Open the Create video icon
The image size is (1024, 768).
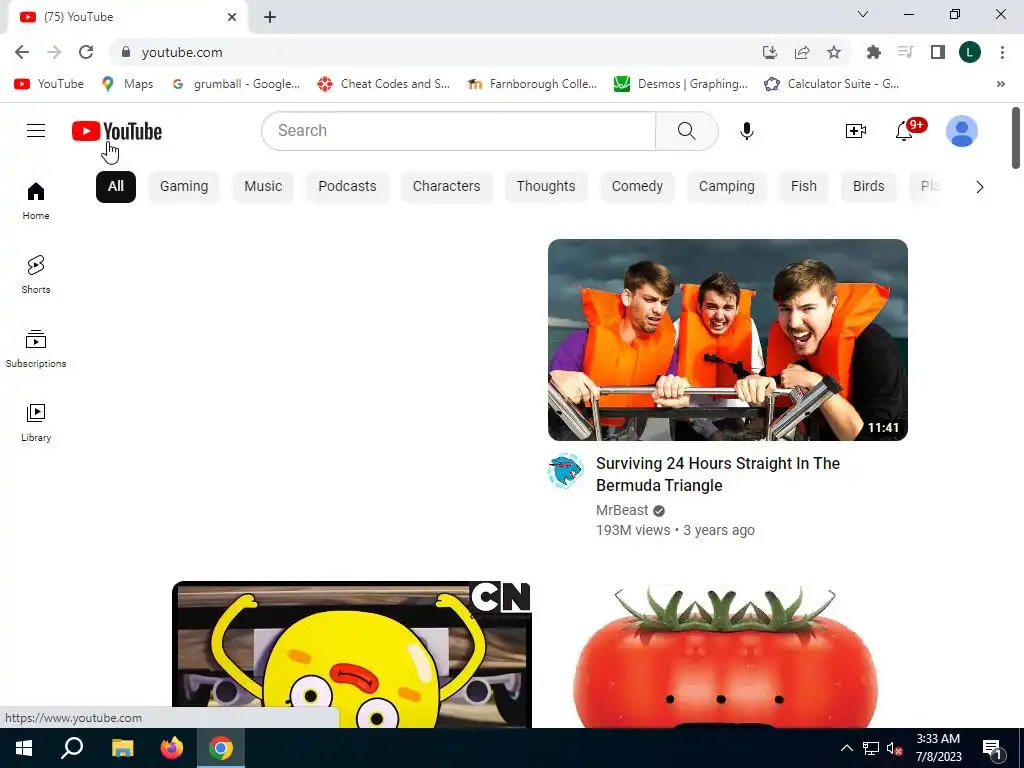[x=856, y=131]
